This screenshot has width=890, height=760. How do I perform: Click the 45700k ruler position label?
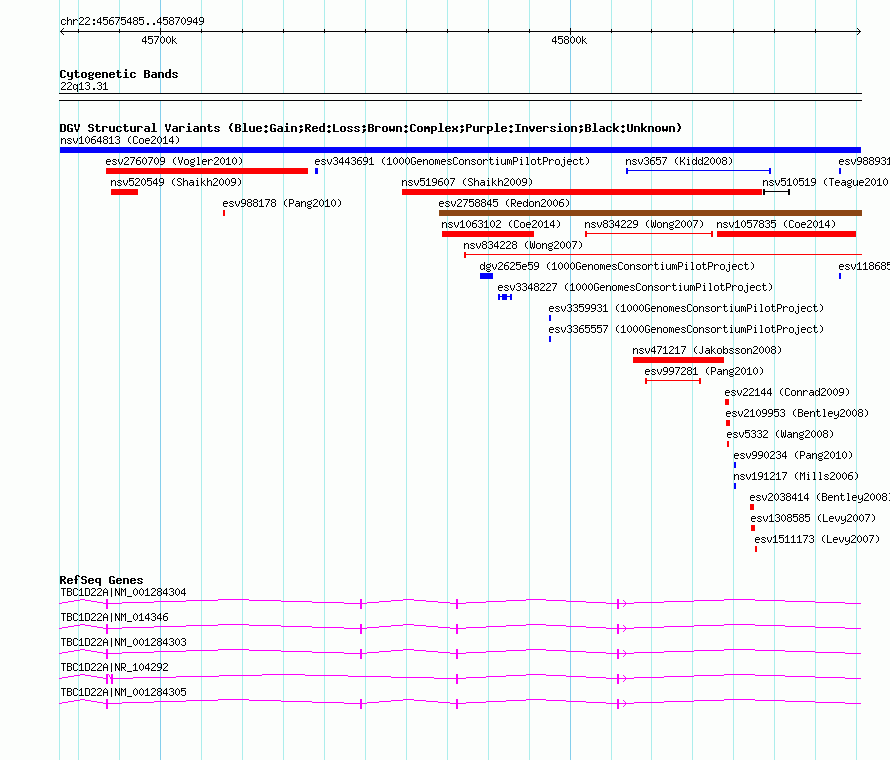click(x=159, y=40)
